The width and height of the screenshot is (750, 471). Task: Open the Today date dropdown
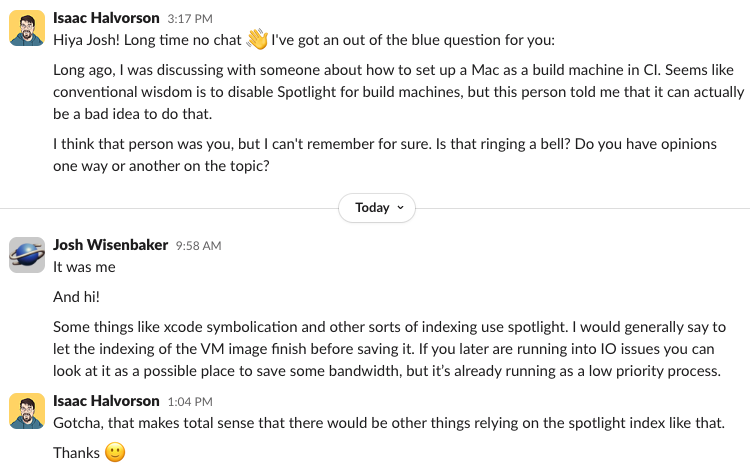coord(377,208)
